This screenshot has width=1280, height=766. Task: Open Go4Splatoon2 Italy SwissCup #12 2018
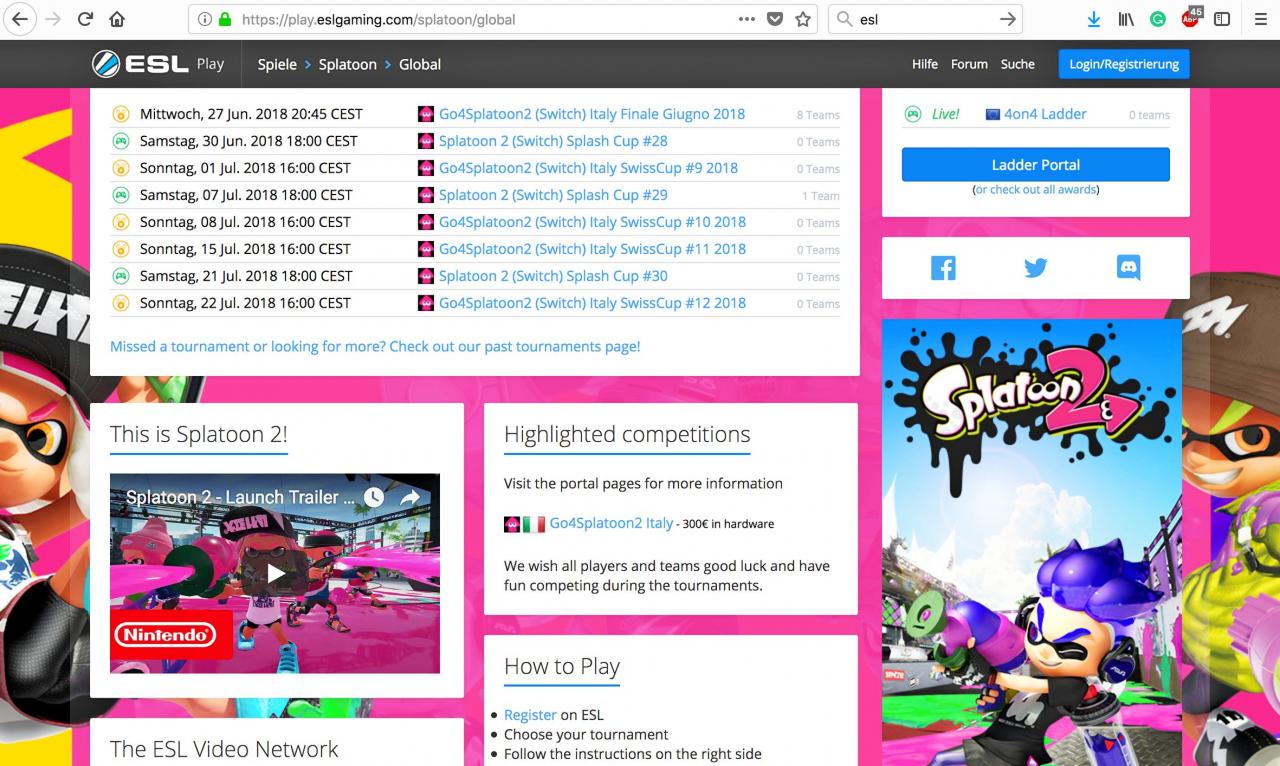pos(592,303)
